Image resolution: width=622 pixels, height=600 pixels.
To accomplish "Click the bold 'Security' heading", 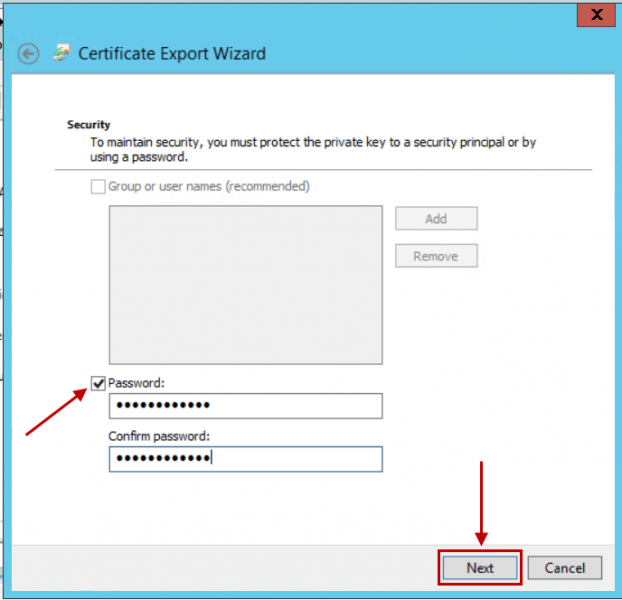I will point(88,125).
